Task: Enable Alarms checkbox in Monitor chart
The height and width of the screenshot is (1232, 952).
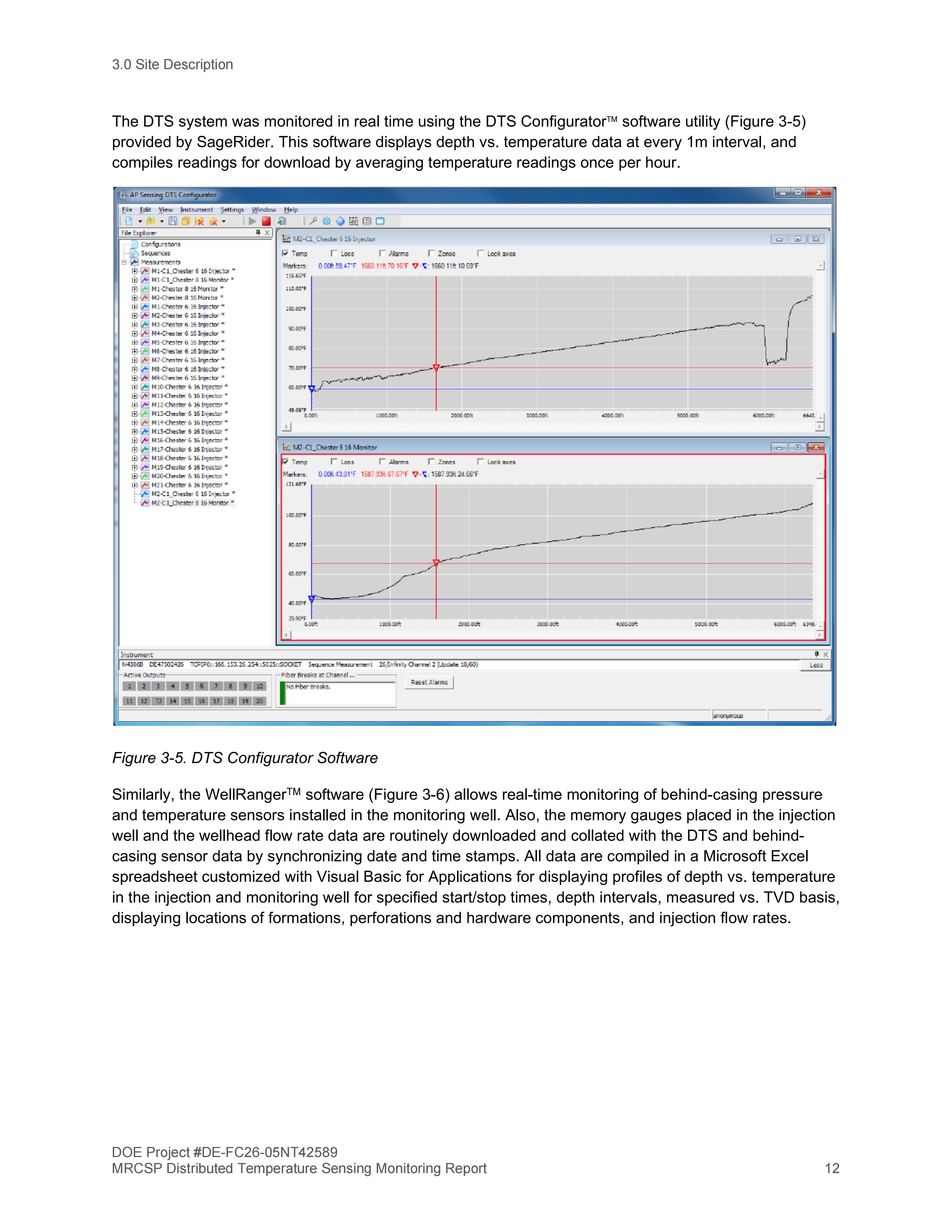Action: pyautogui.click(x=383, y=462)
